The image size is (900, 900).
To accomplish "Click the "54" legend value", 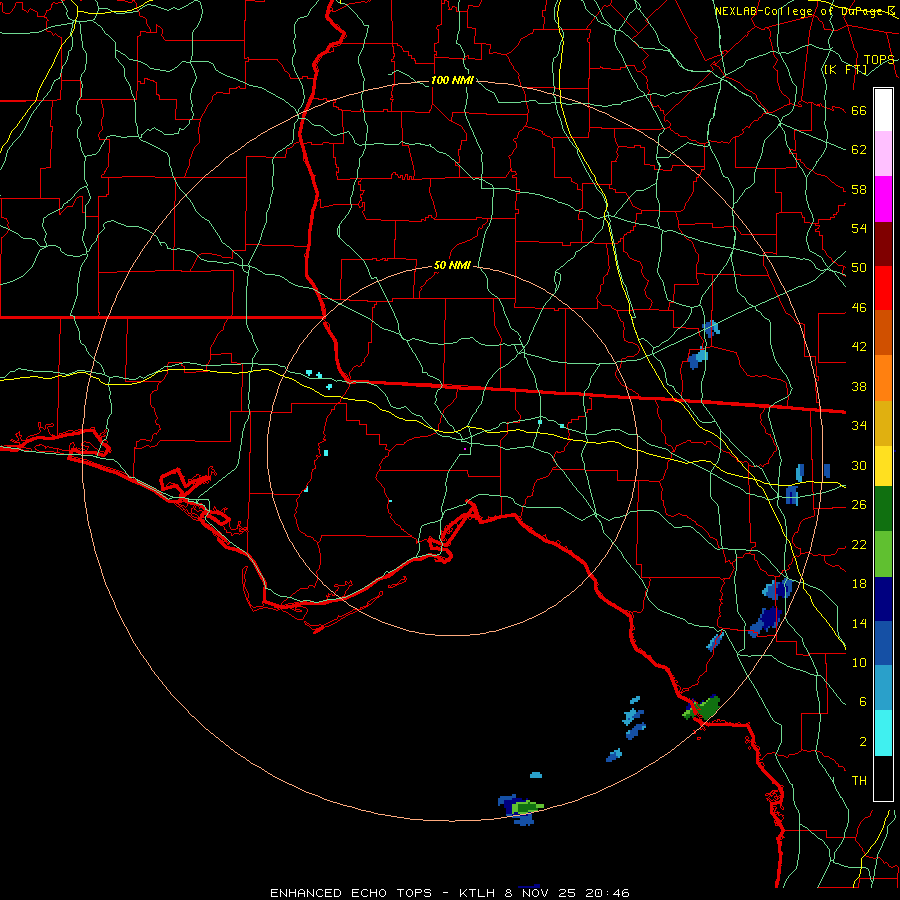I will click(859, 228).
